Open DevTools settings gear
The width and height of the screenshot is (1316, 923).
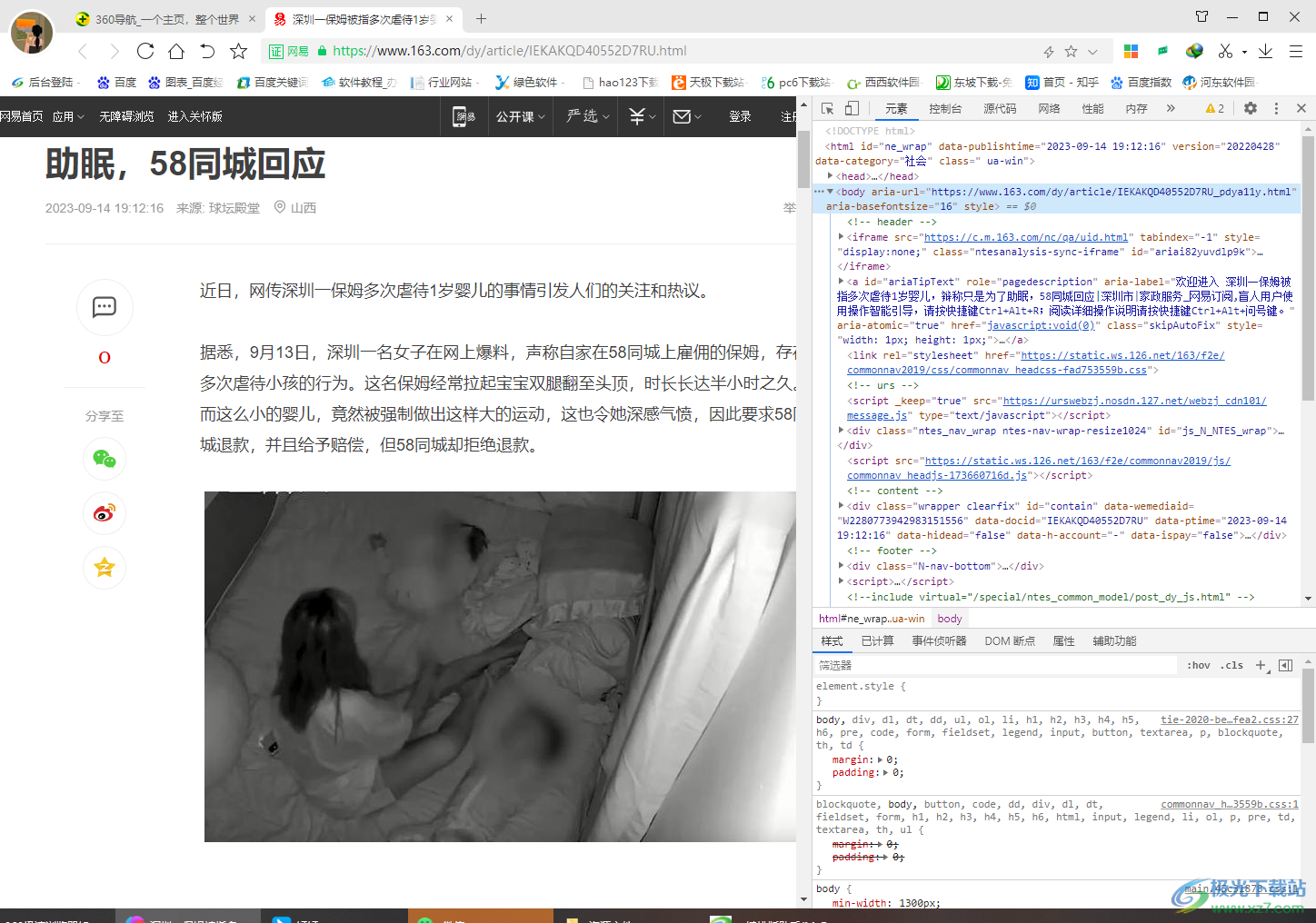(x=1251, y=108)
